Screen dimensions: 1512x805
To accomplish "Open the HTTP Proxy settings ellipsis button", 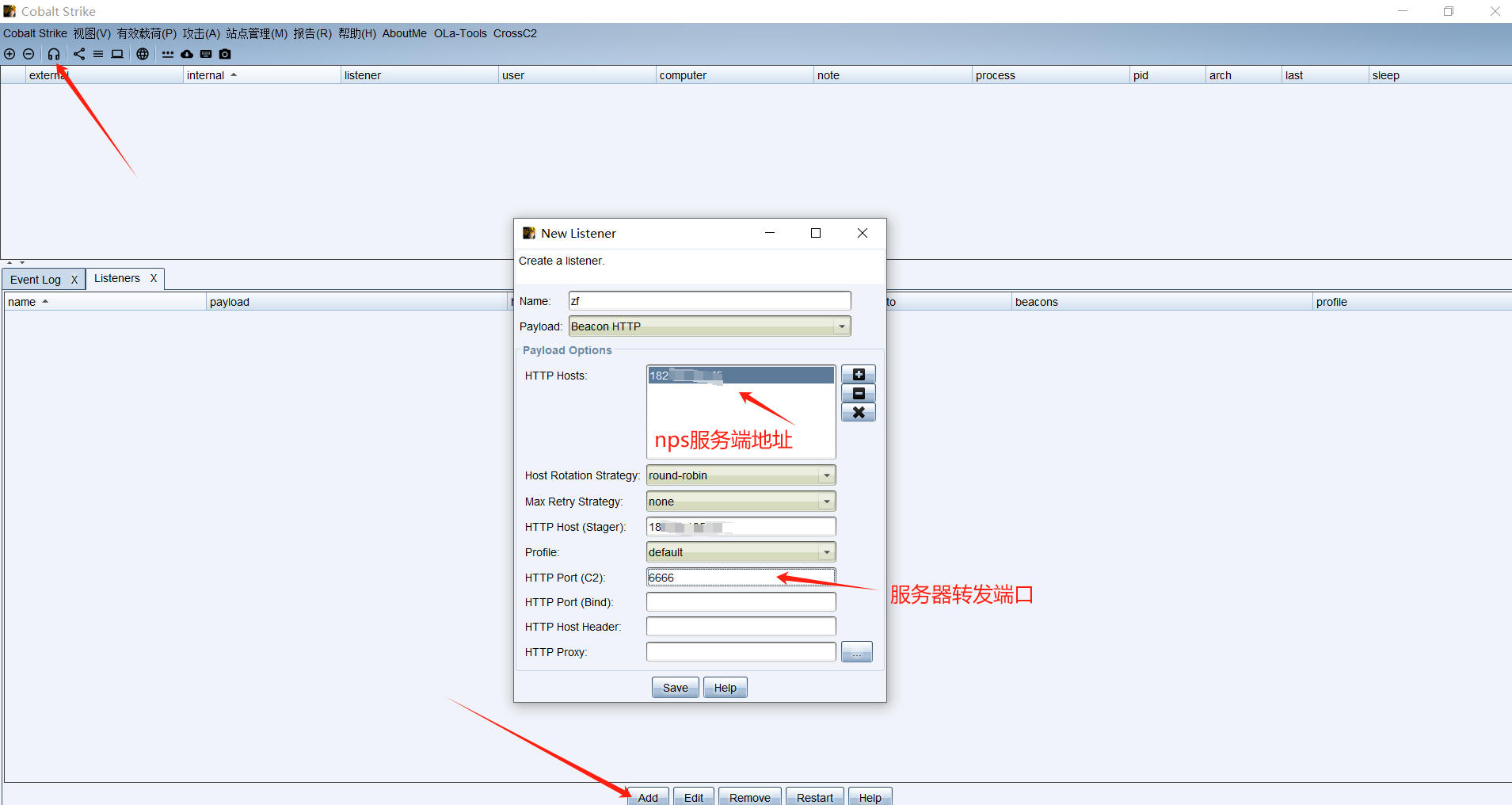I will 857,652.
